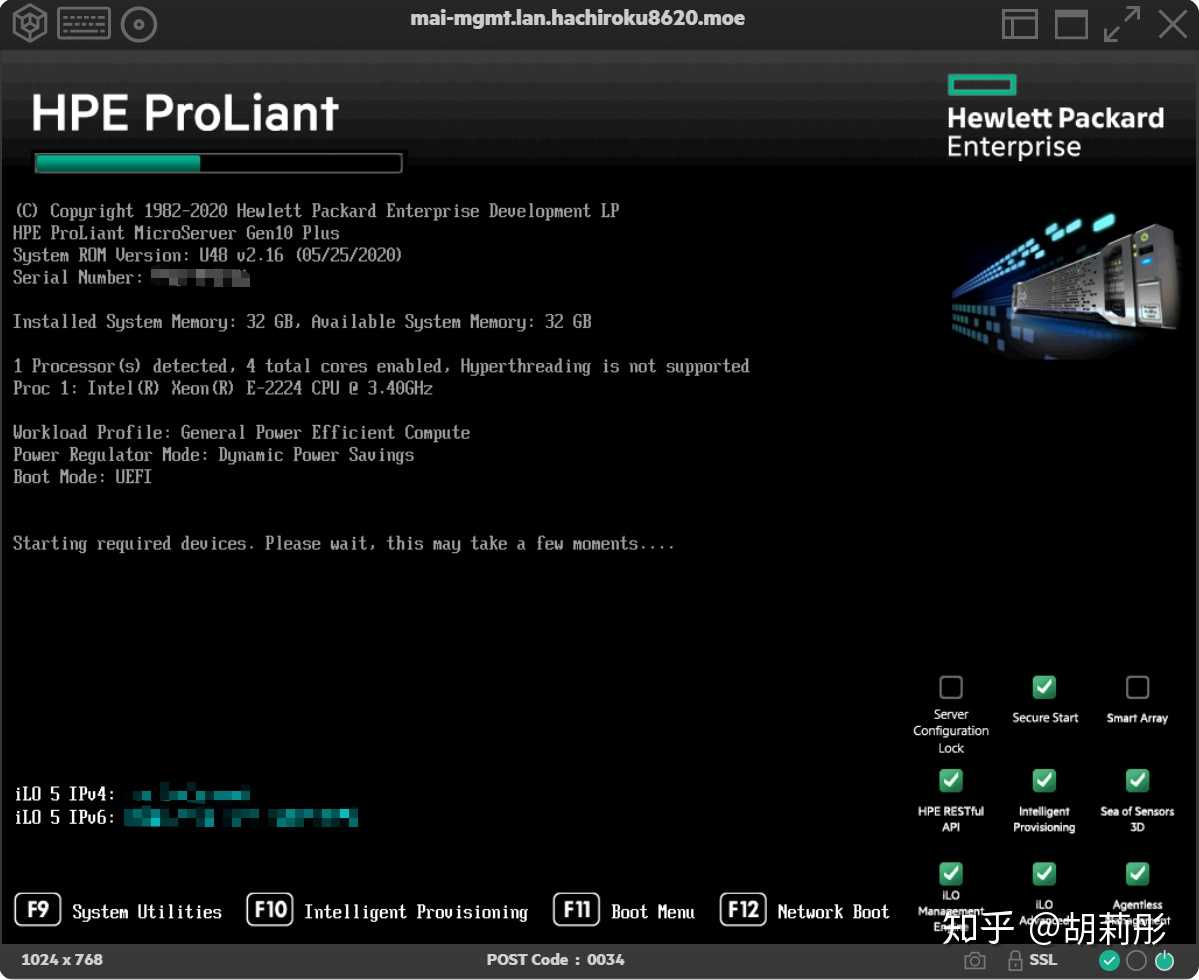Viewport: 1199px width, 980px height.
Task: Click the Power Regulator Mode line
Action: (x=213, y=455)
